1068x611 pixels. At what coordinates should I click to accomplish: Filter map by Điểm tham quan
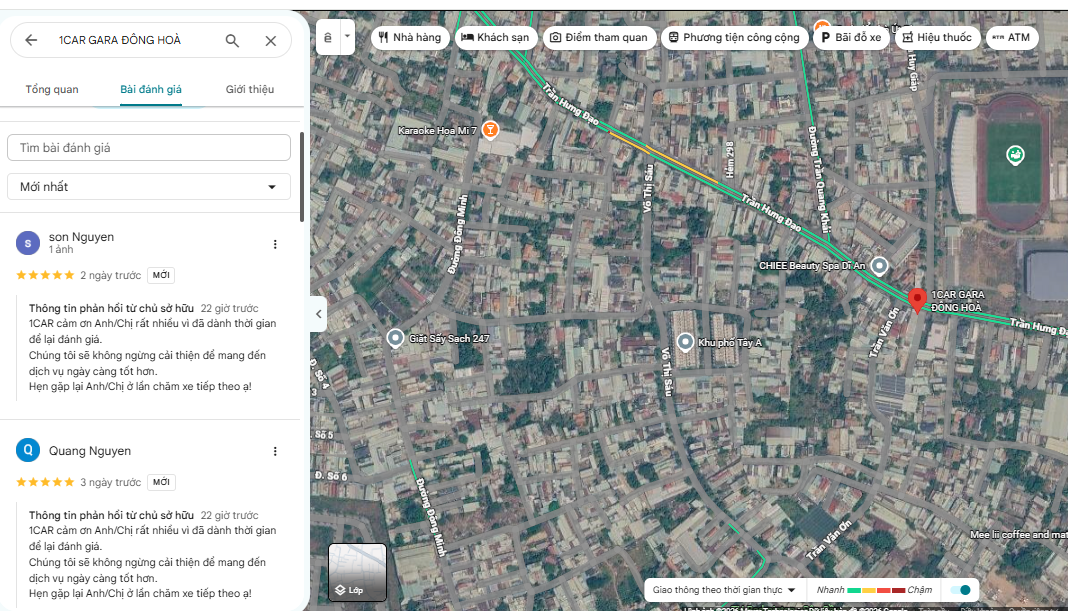click(599, 37)
